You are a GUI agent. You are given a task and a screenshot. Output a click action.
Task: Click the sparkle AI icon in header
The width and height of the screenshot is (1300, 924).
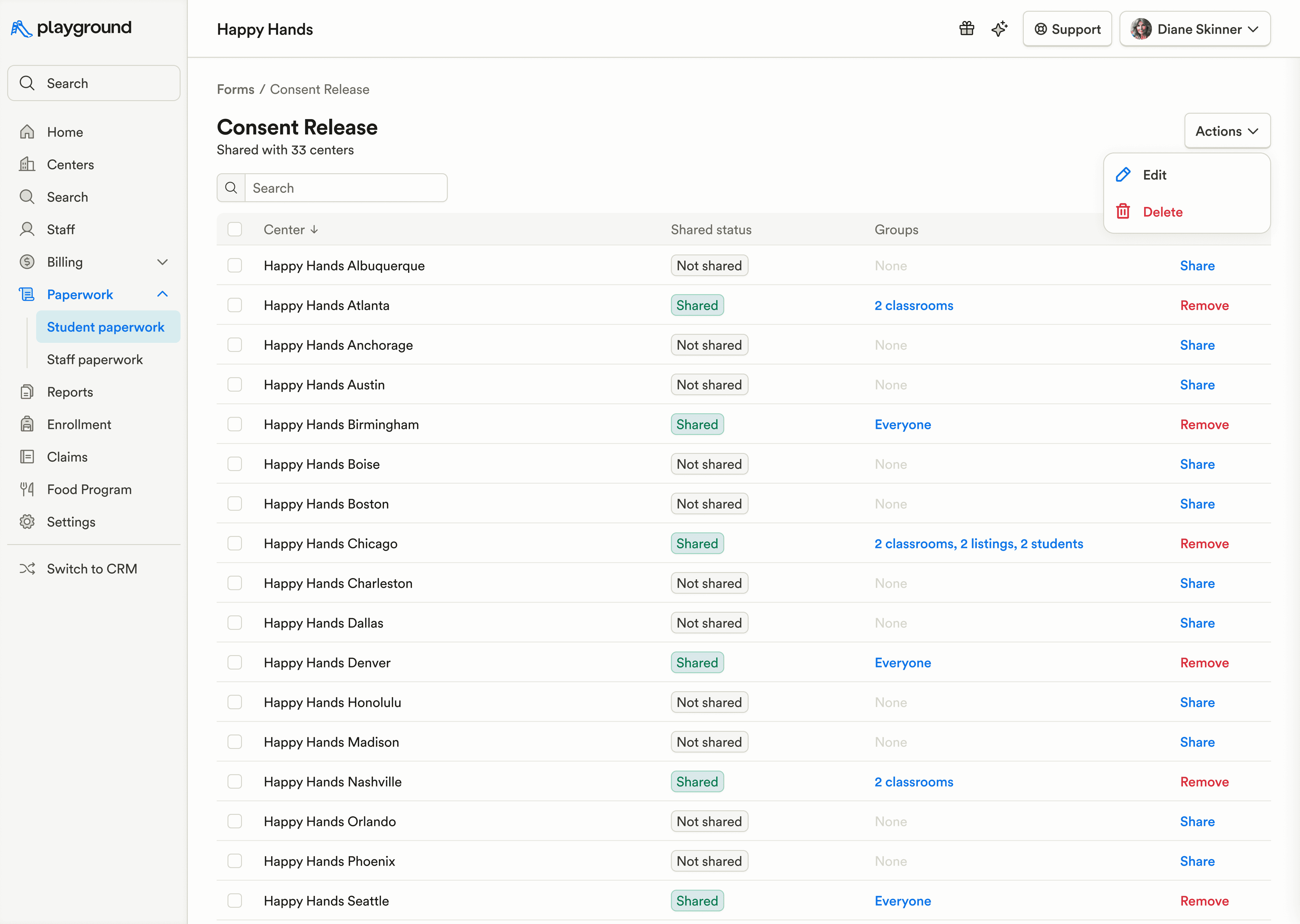pos(999,29)
